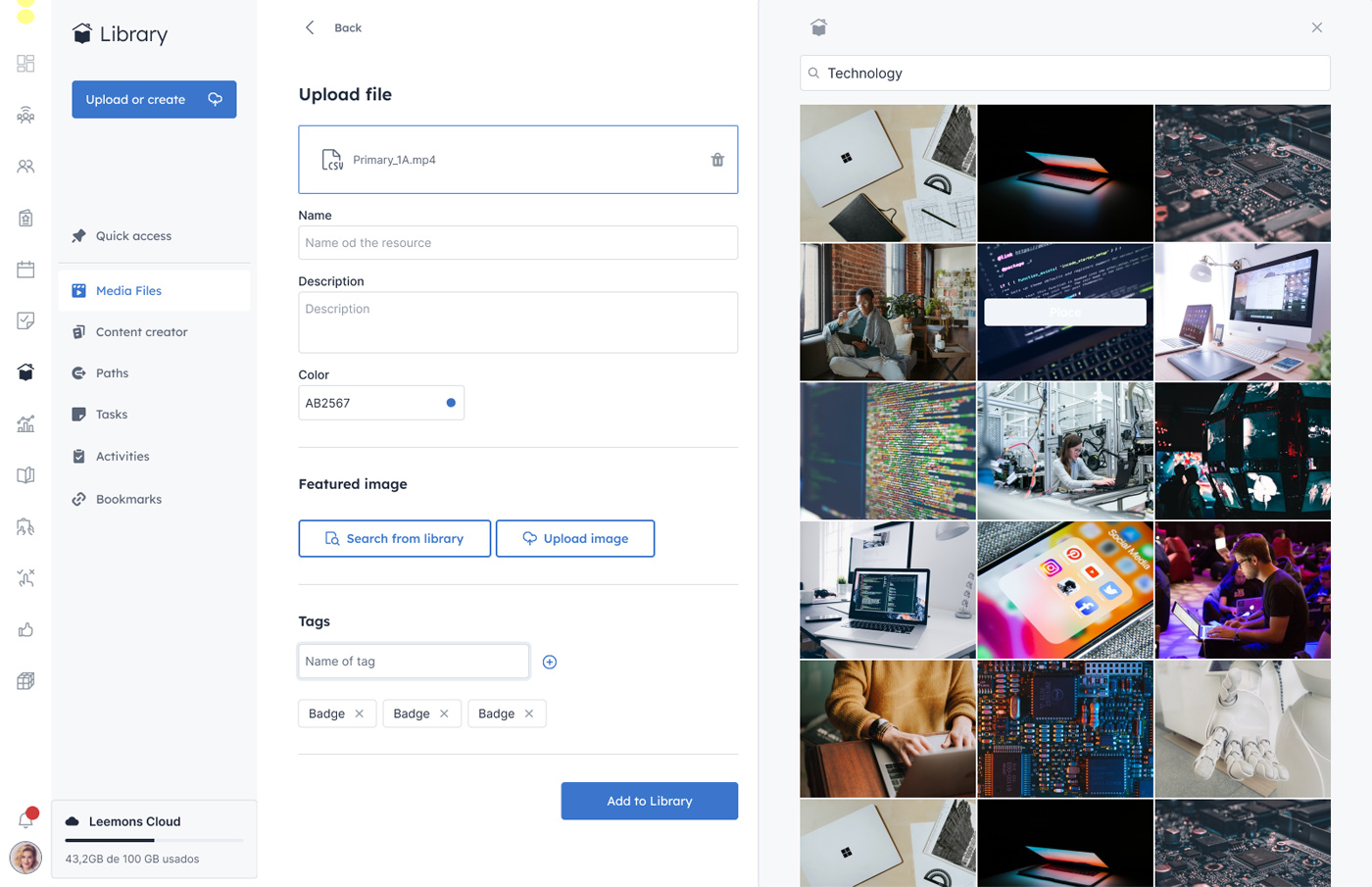Select the woman with mug on couch image
1372x887 pixels.
(x=888, y=312)
